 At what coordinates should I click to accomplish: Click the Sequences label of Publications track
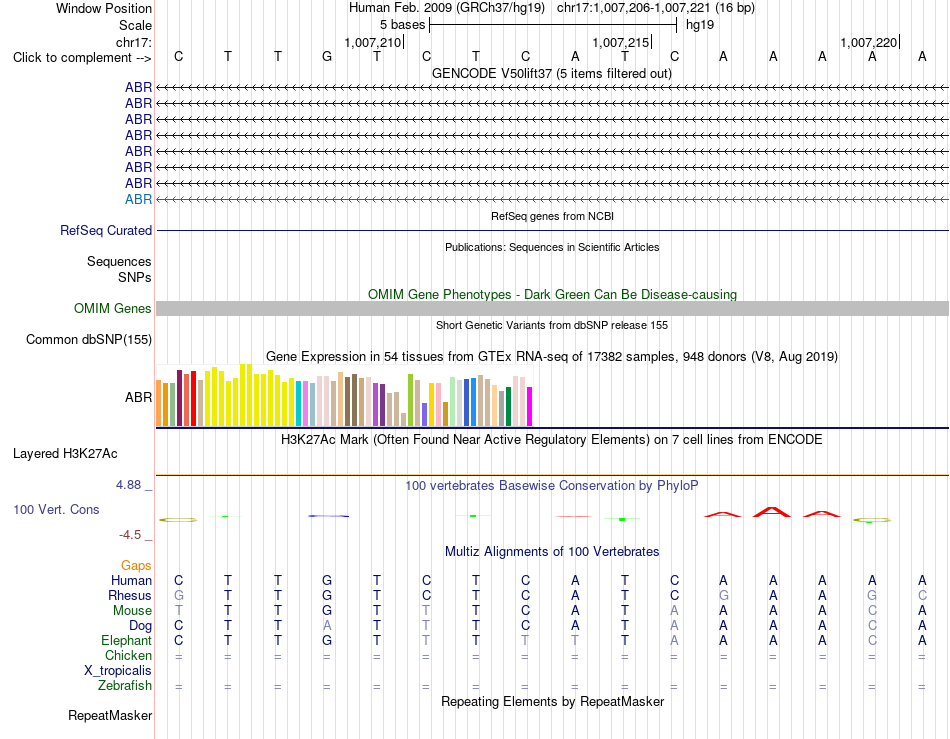point(119,262)
